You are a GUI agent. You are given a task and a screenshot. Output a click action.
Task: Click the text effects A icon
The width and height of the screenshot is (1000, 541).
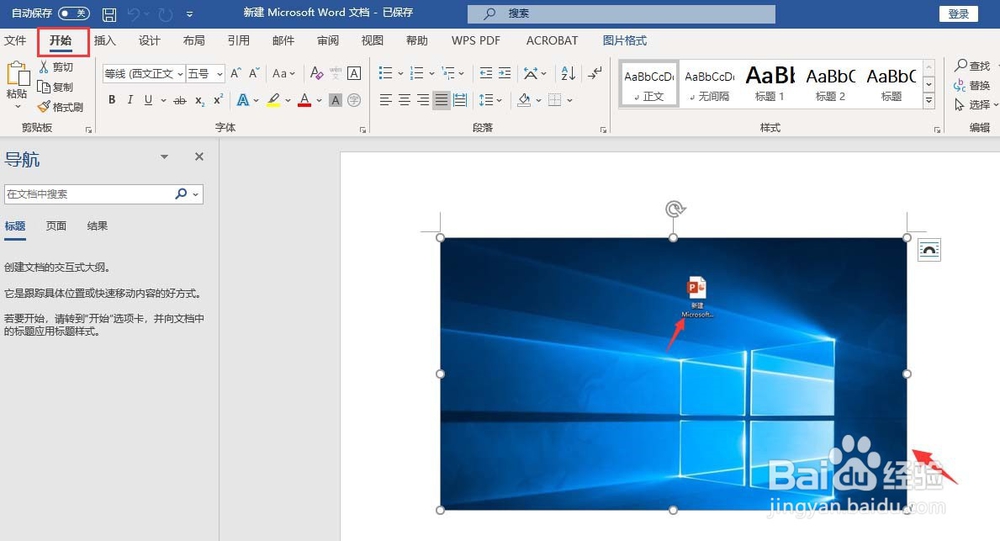pyautogui.click(x=242, y=100)
